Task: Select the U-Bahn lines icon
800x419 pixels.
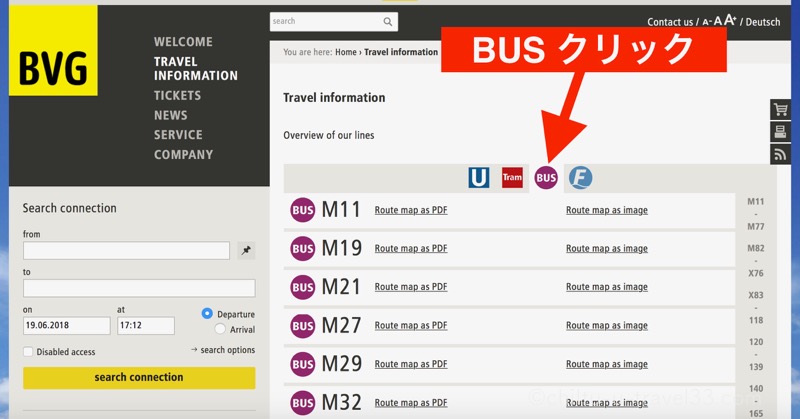Action: [x=479, y=178]
